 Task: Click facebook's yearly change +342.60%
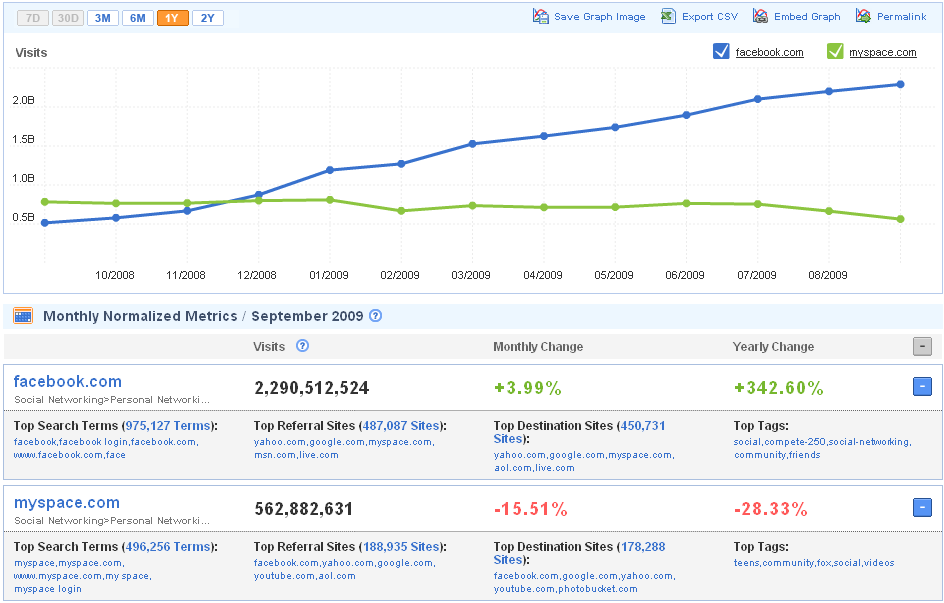(778, 388)
